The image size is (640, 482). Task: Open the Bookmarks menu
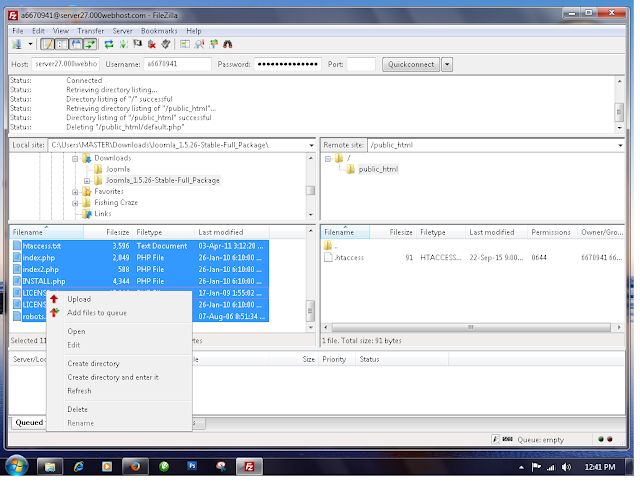(159, 31)
